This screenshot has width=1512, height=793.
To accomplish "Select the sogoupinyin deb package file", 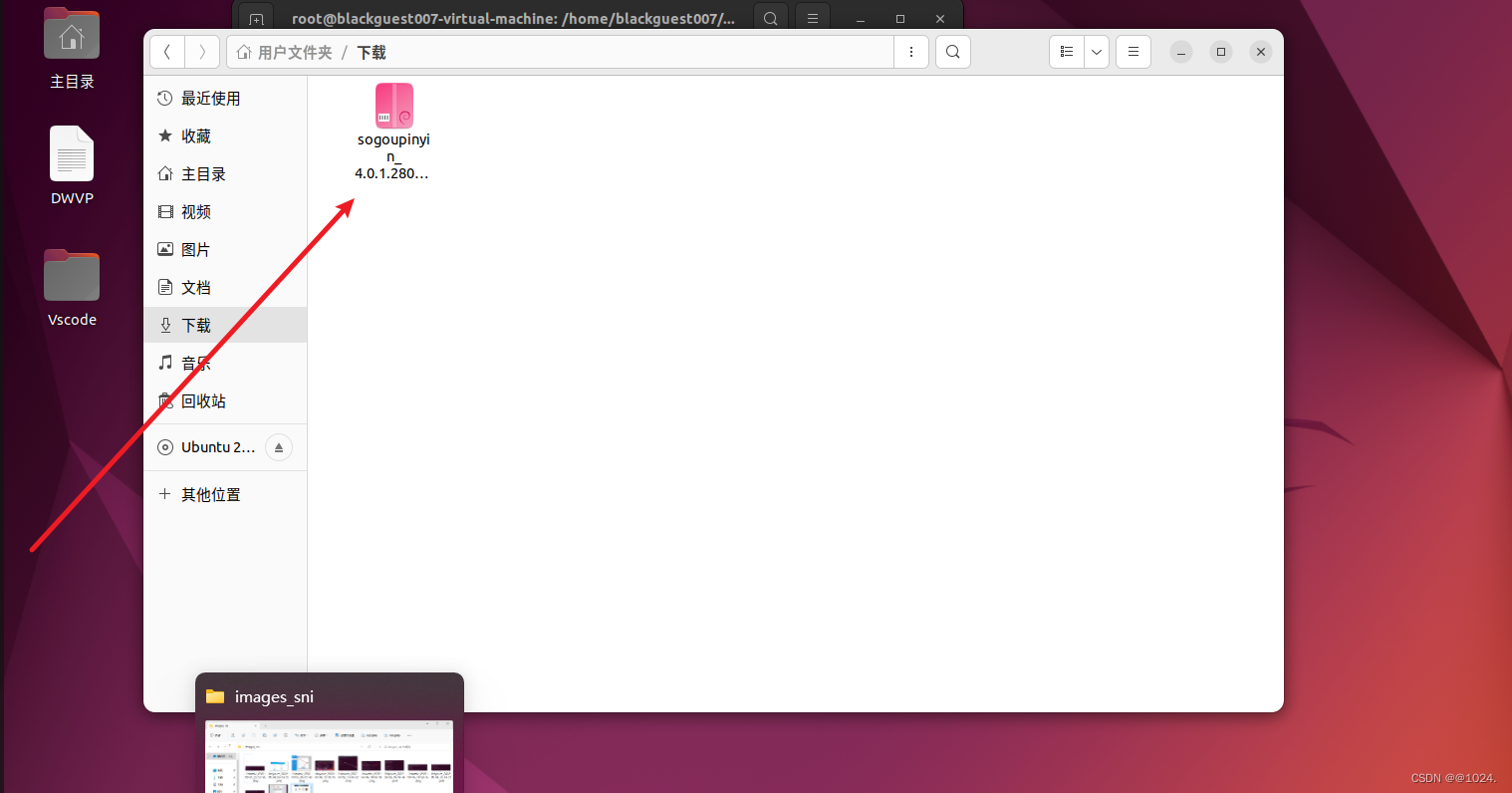I will pyautogui.click(x=394, y=106).
